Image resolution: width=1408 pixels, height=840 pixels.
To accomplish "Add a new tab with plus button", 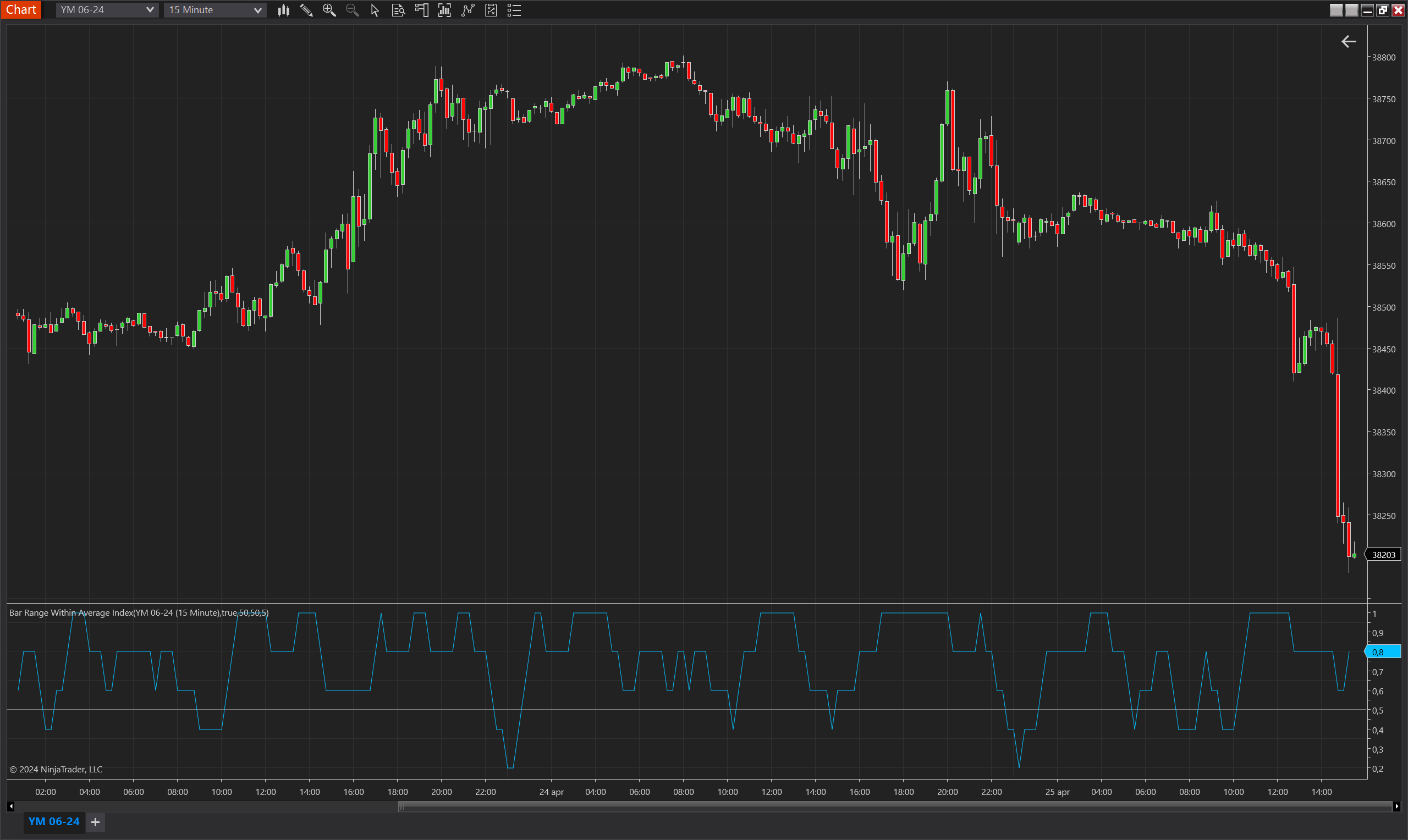I will 96,822.
